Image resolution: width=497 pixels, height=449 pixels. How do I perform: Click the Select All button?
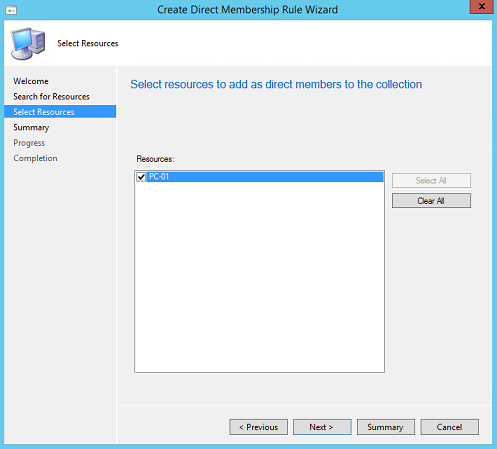431,180
